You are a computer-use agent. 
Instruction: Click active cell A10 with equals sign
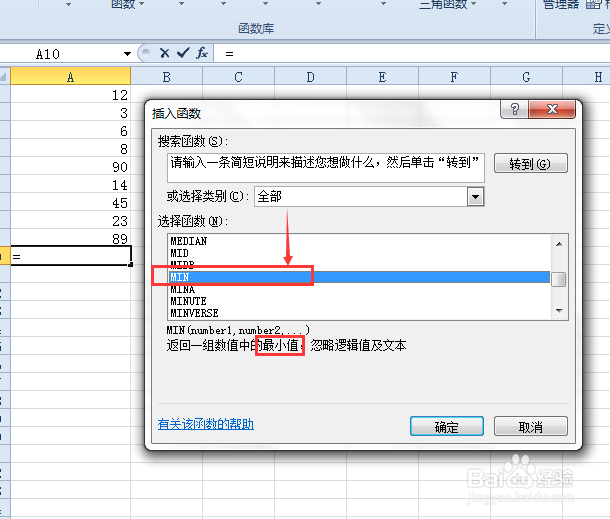pyautogui.click(x=70, y=256)
